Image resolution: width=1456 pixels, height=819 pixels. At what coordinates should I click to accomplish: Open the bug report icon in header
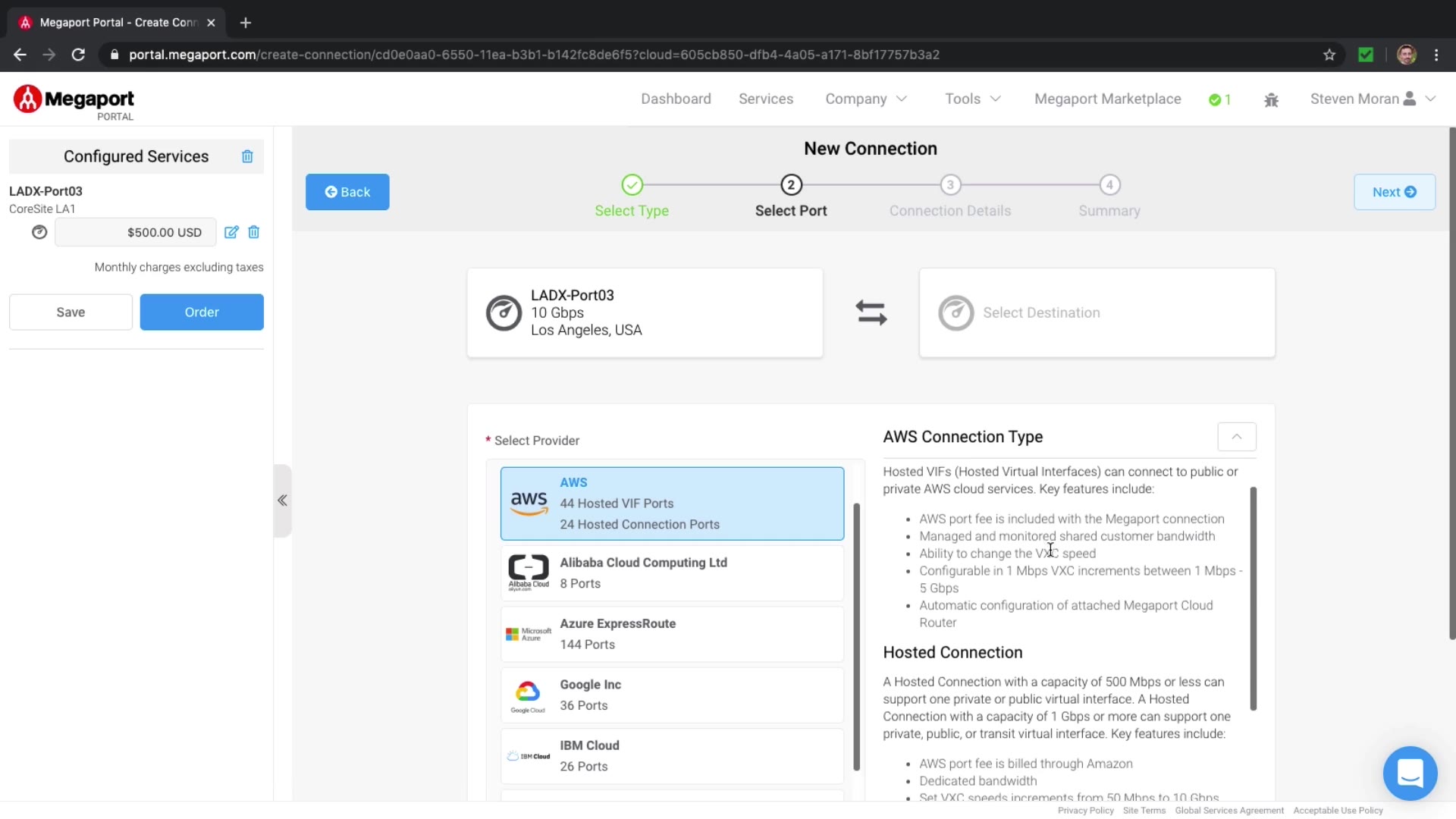click(x=1272, y=99)
